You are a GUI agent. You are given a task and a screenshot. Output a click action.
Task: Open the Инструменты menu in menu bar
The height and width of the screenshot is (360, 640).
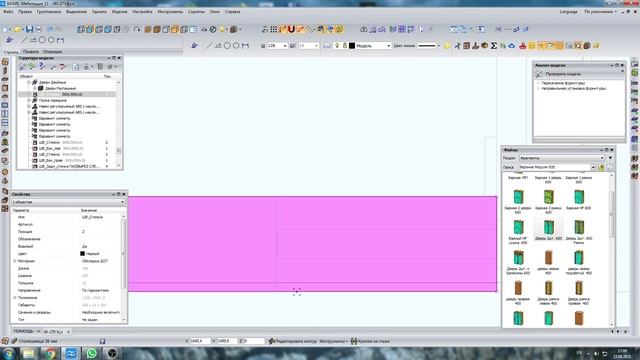click(170, 12)
